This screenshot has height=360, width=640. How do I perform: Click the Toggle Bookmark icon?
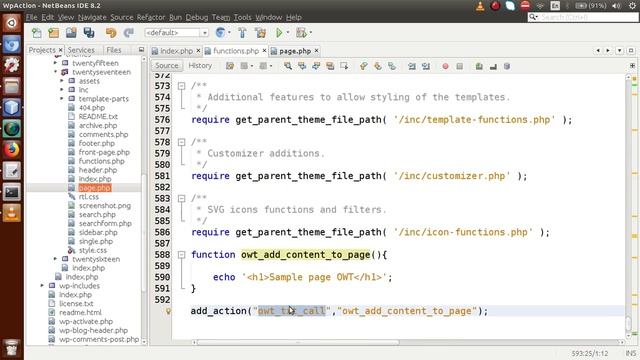[392, 66]
